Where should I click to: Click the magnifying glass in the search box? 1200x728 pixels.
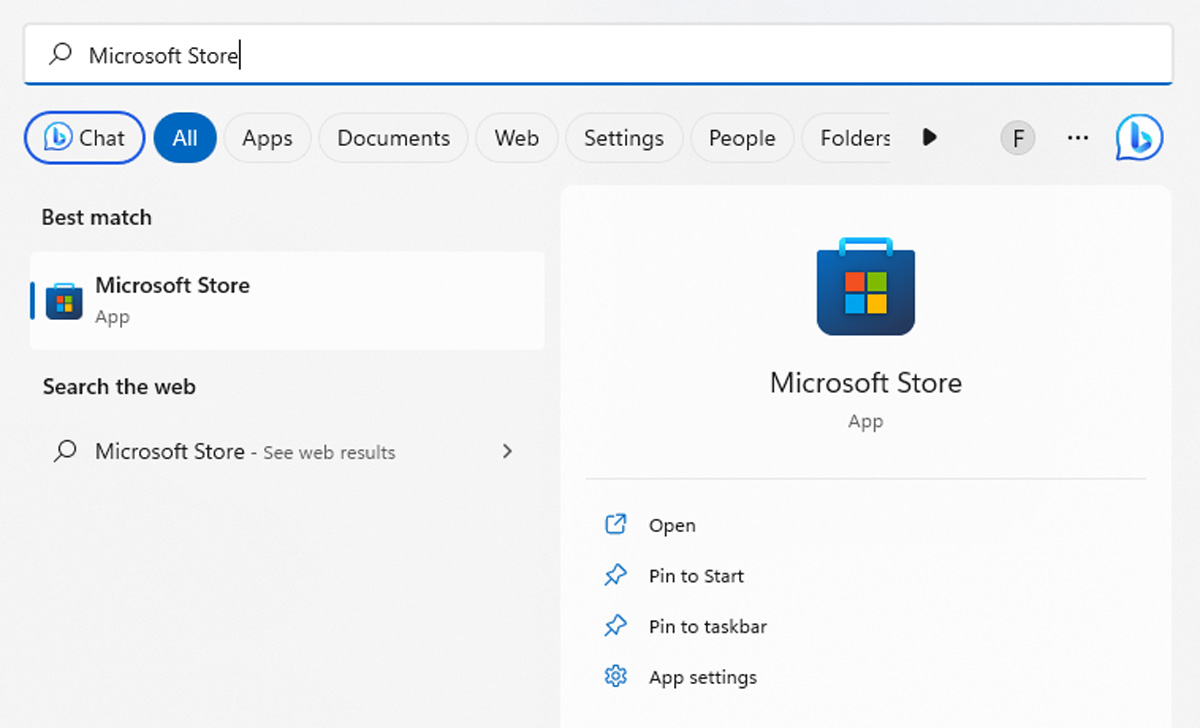click(x=59, y=55)
